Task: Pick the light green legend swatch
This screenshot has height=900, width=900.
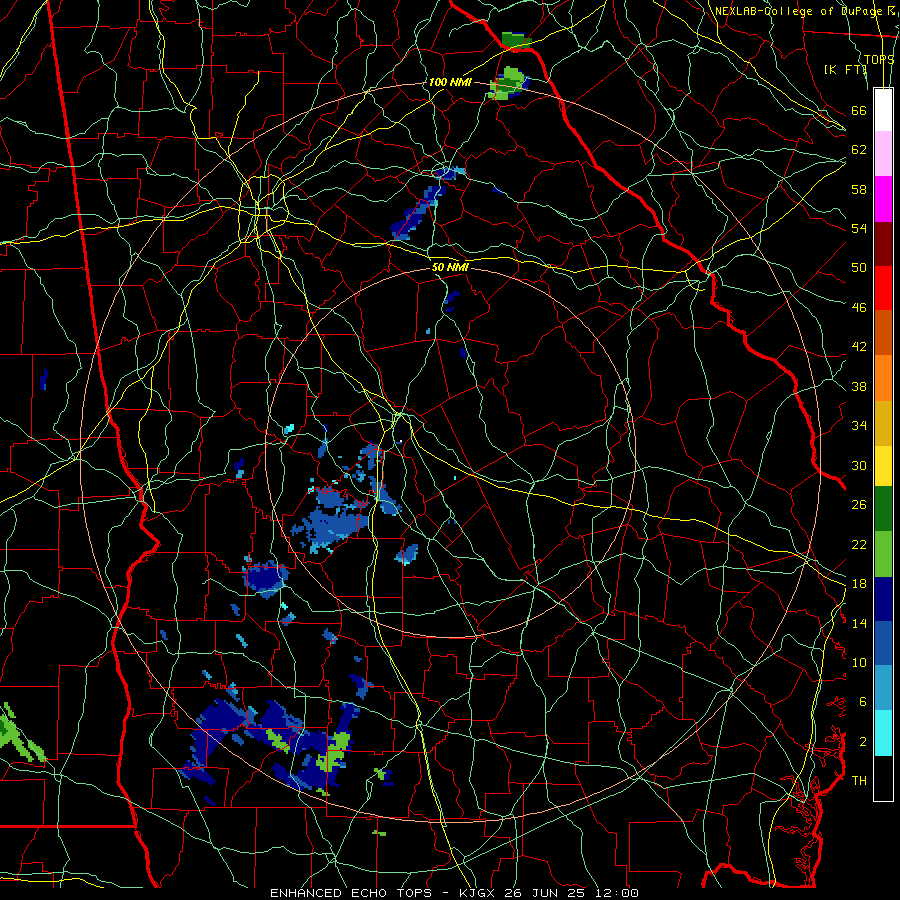Action: click(883, 554)
